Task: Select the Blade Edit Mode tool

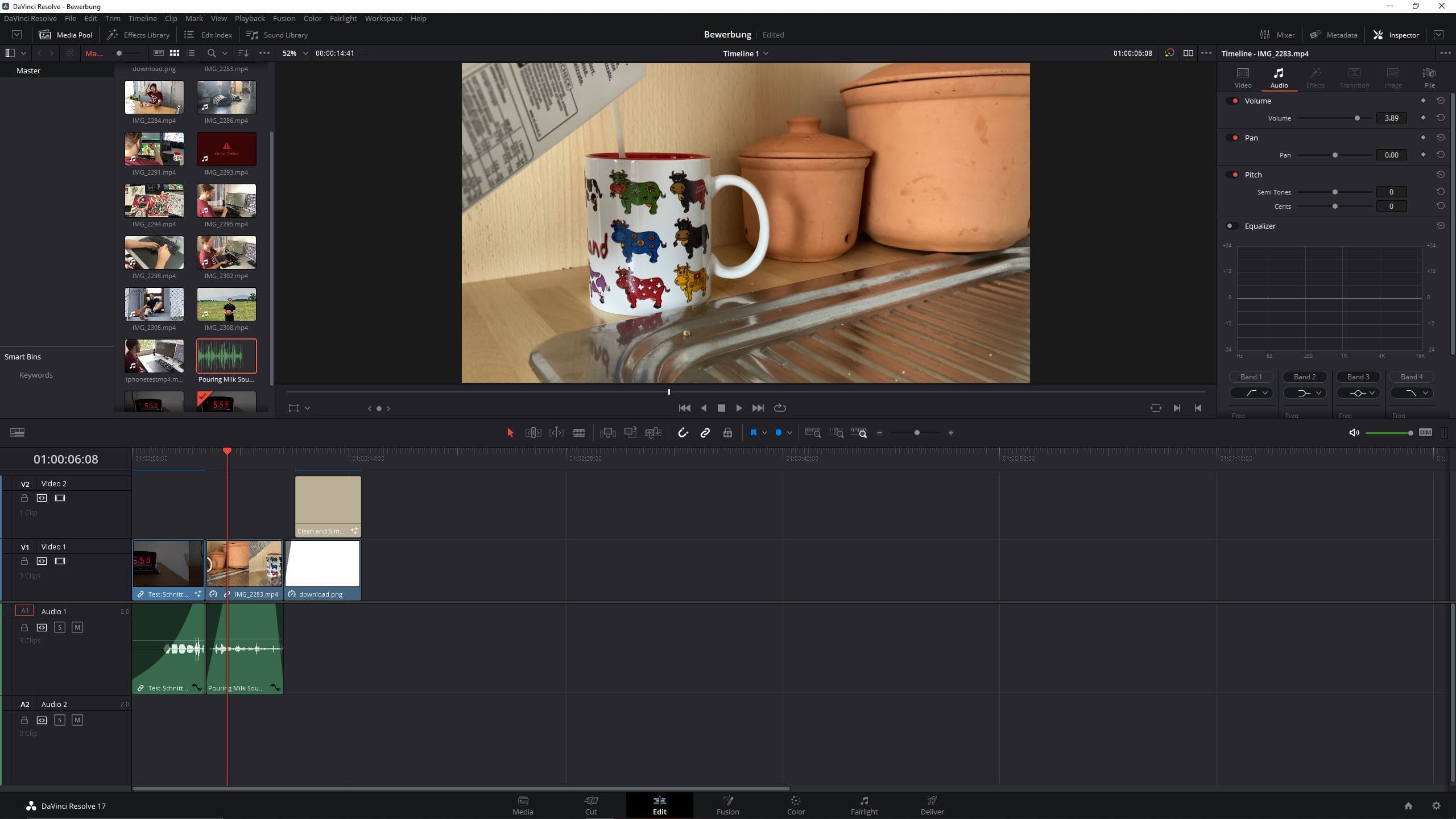Action: pos(579,433)
